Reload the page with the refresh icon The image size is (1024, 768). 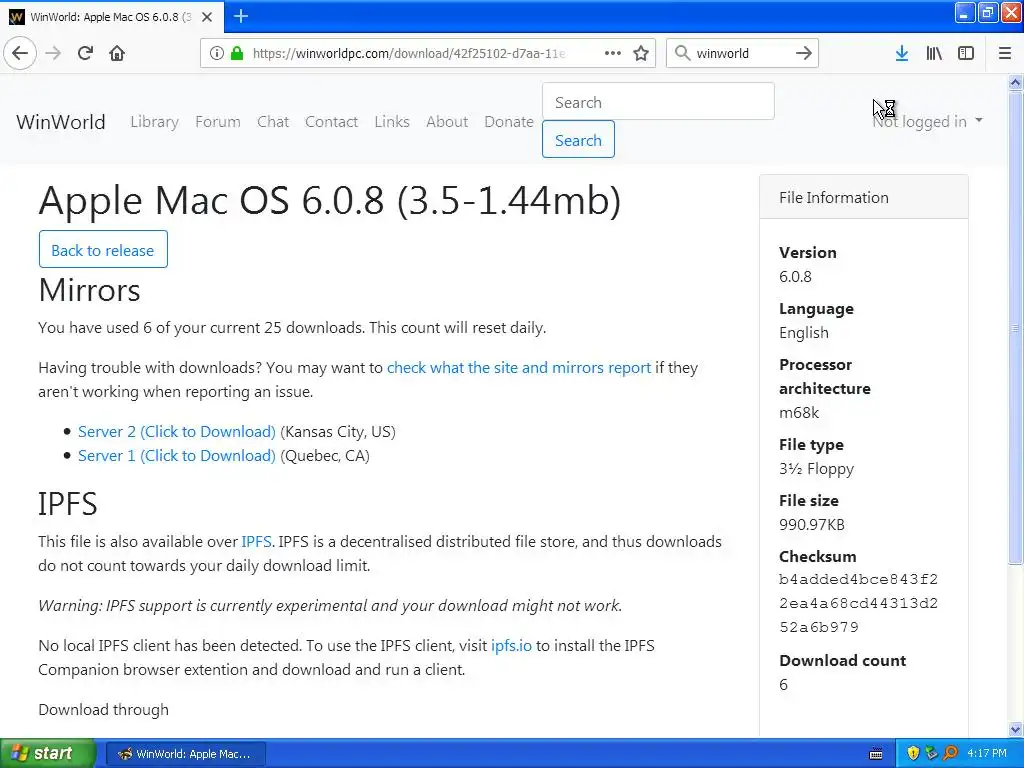(85, 53)
